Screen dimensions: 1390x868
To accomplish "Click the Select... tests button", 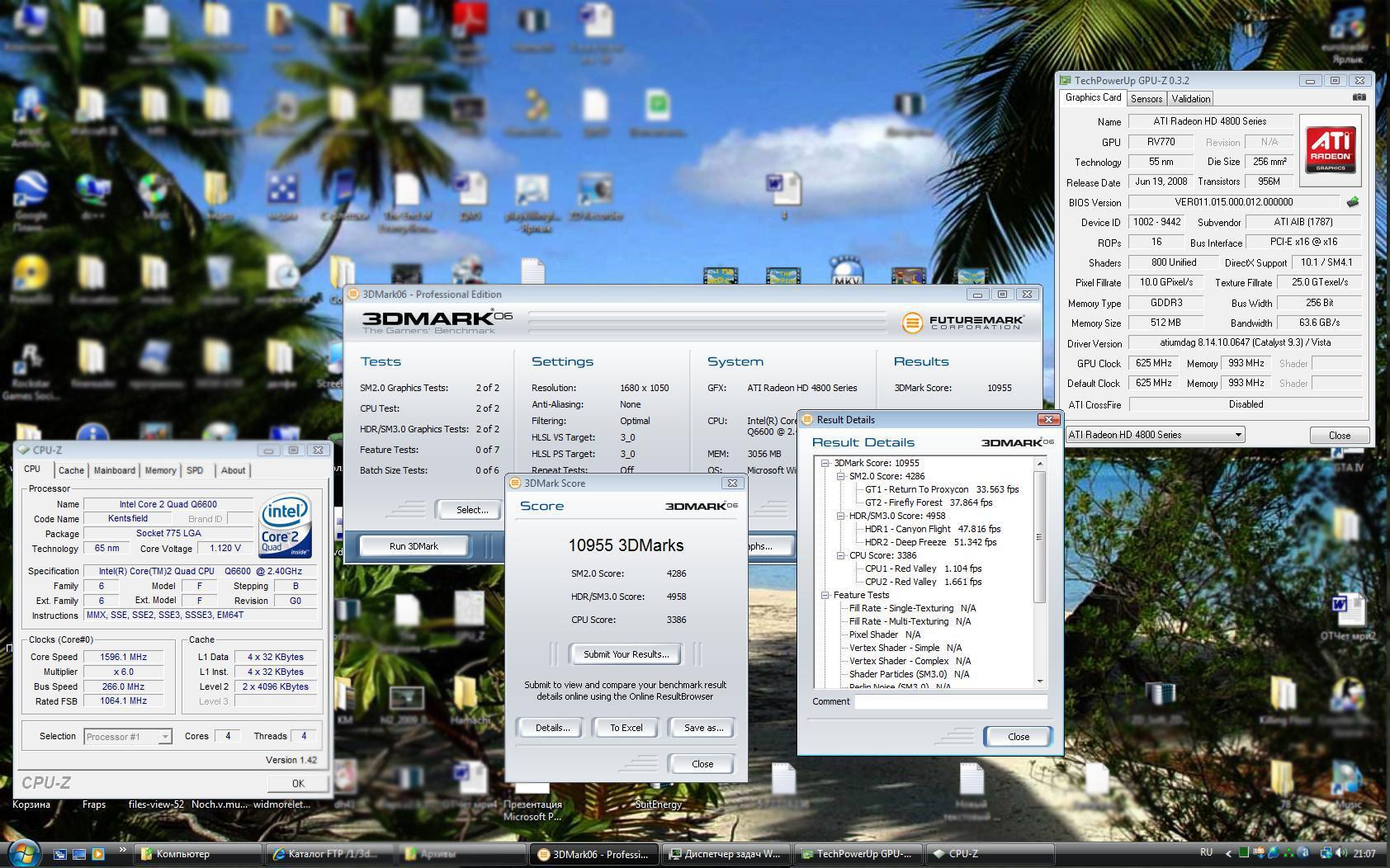I will point(471,510).
